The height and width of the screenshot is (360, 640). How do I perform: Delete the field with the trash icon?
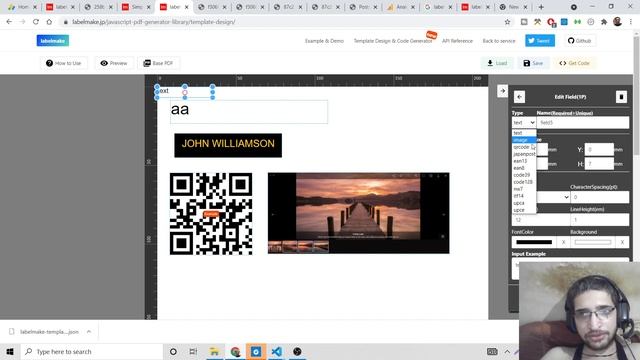pos(621,97)
